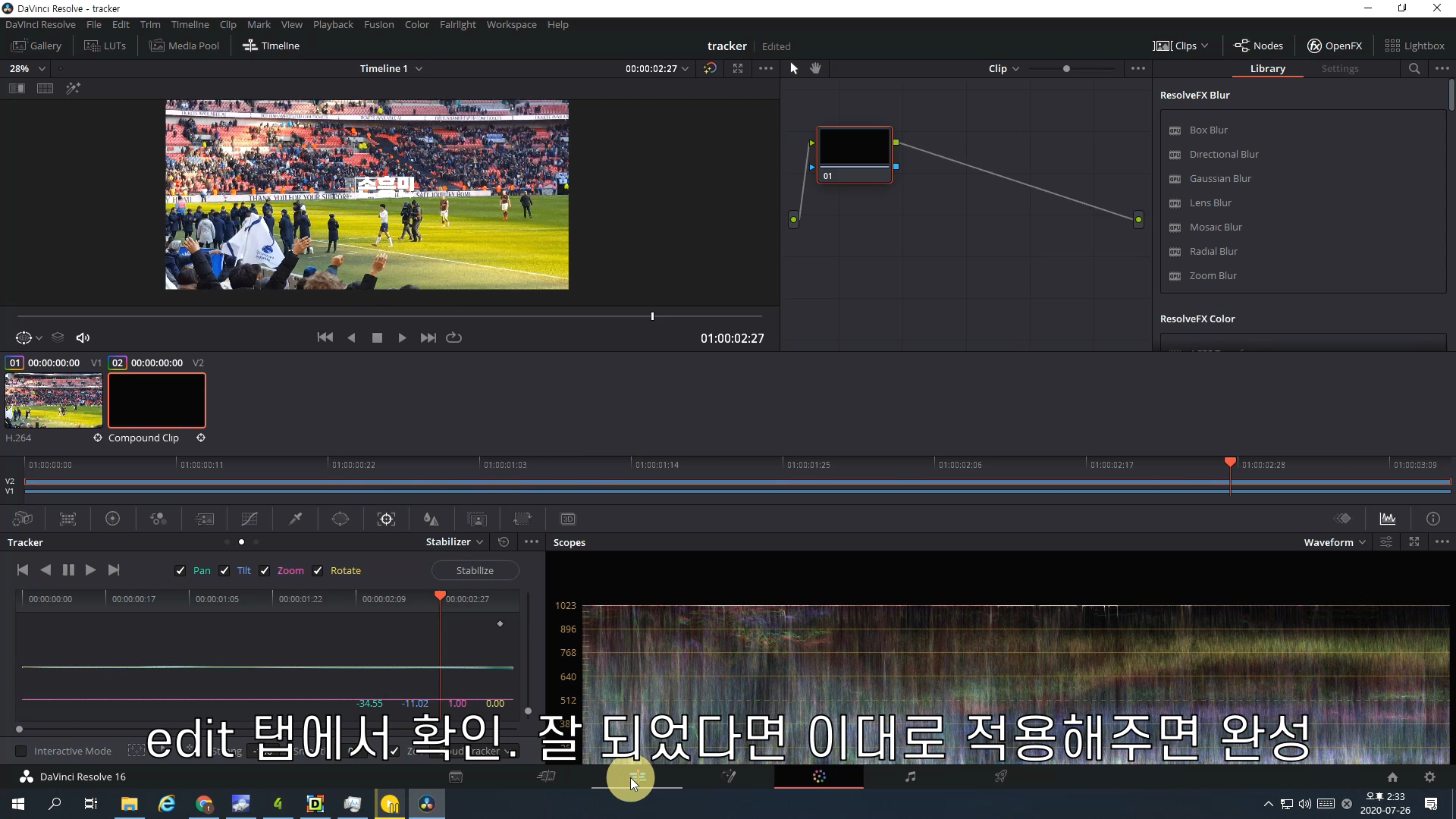
Task: Select the Qualifier eyedropper palette
Action: [295, 519]
